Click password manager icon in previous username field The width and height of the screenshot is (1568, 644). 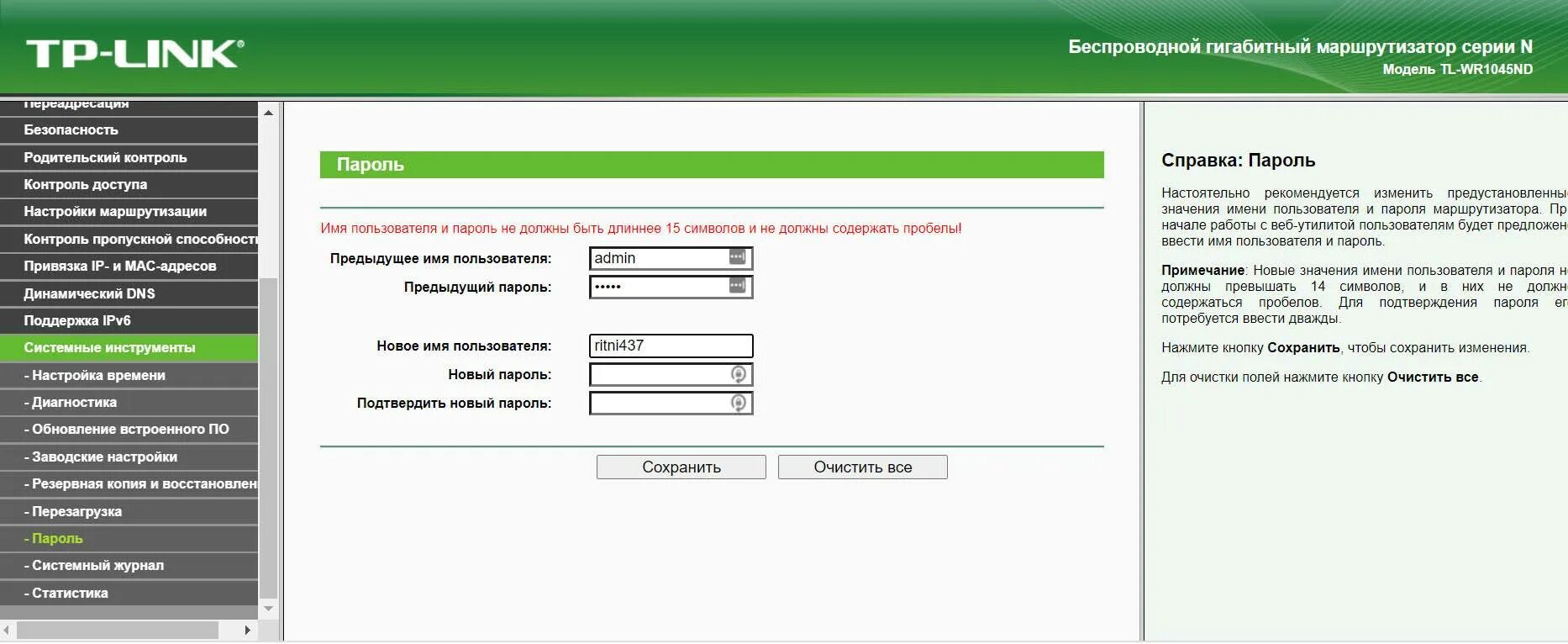[x=737, y=257]
